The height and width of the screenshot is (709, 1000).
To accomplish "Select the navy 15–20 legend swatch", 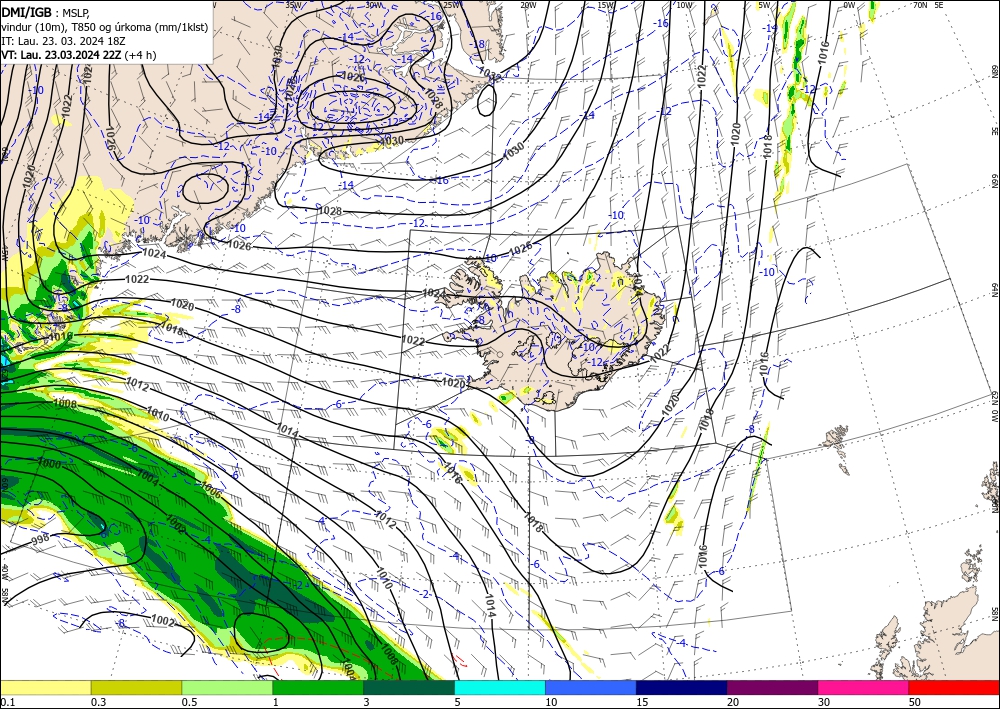I will click(681, 687).
